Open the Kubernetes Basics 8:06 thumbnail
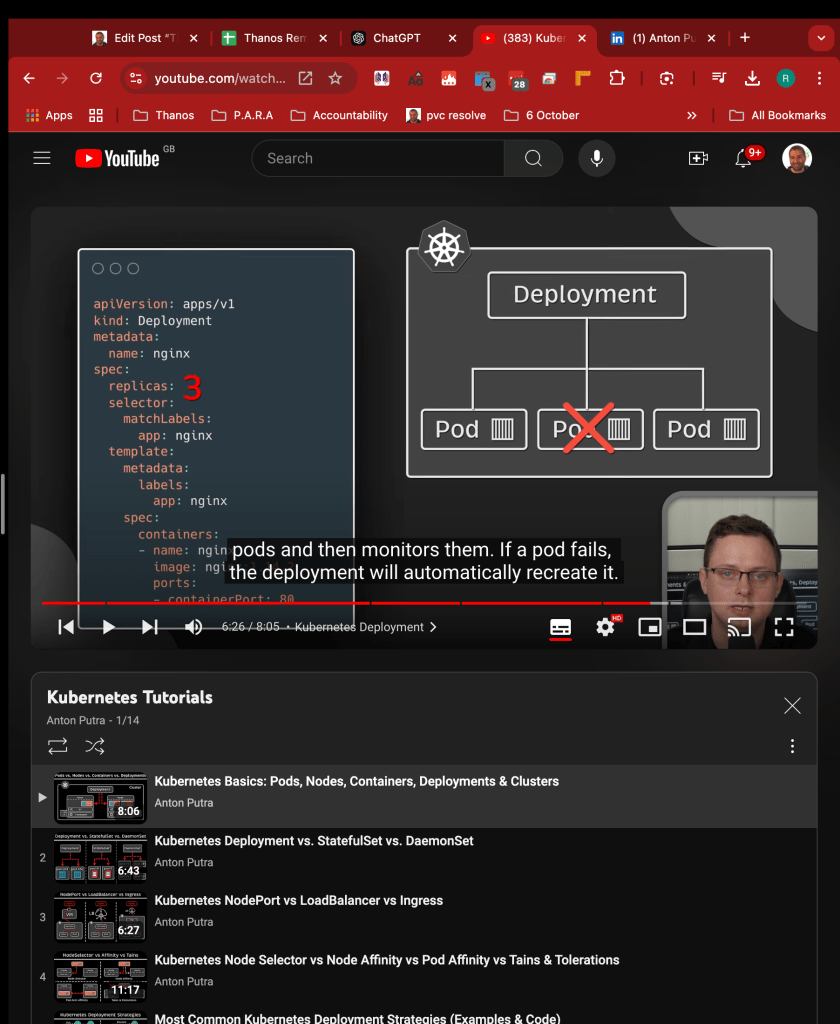This screenshot has width=840, height=1024. [101, 797]
